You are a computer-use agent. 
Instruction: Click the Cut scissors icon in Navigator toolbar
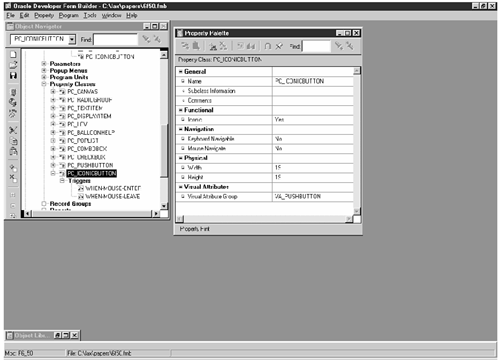point(13,130)
